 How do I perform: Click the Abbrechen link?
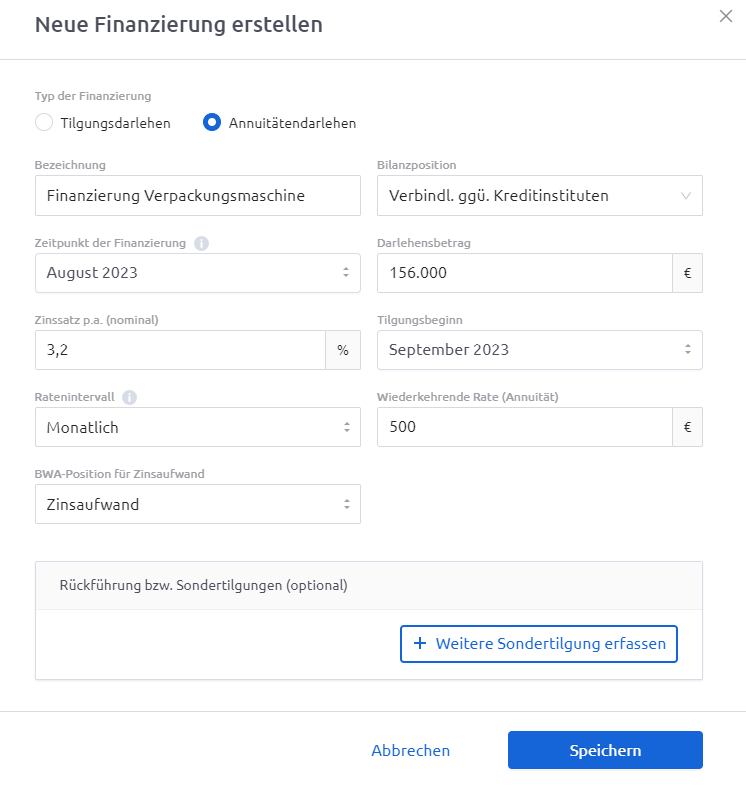(410, 750)
